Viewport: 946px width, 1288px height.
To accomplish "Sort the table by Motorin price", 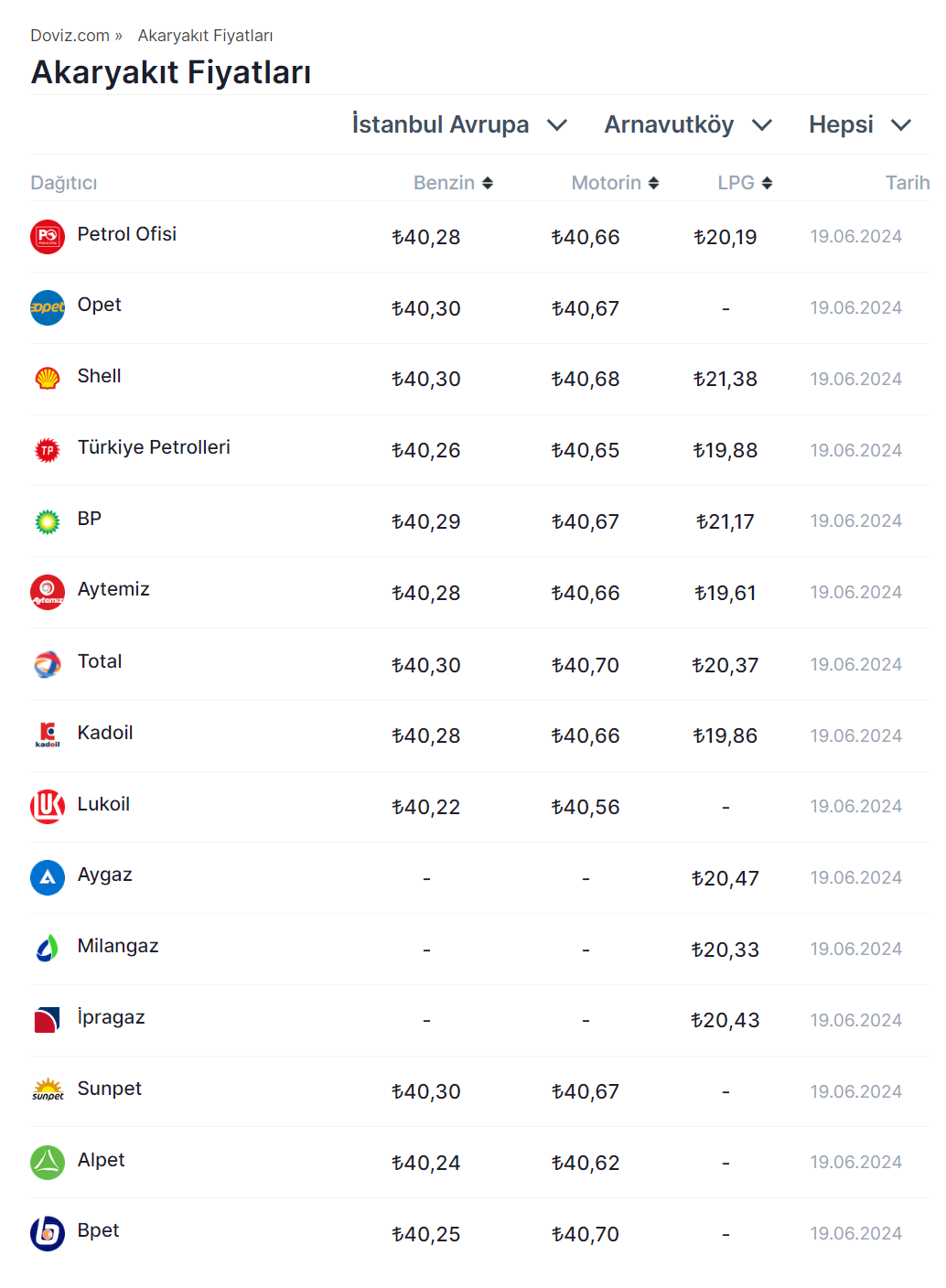I will tap(615, 183).
